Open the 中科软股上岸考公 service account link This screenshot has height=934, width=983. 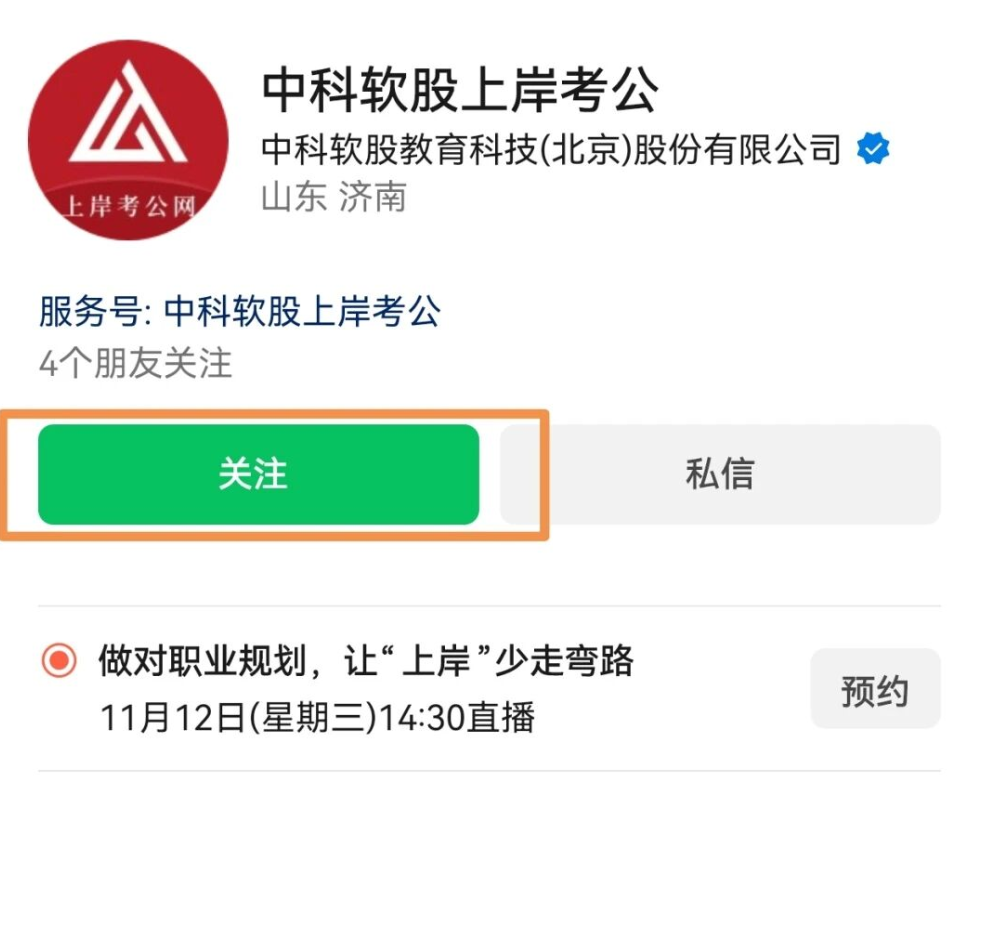click(302, 312)
